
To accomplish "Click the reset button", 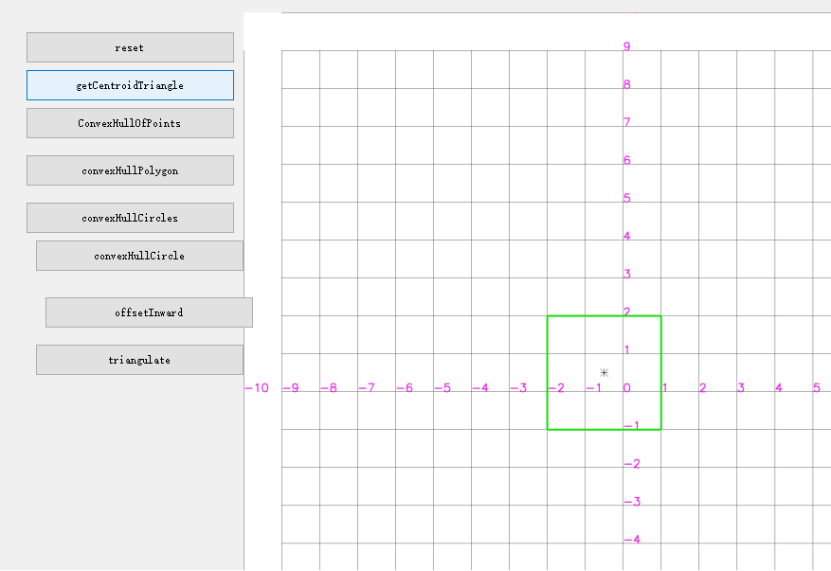I will pos(130,47).
